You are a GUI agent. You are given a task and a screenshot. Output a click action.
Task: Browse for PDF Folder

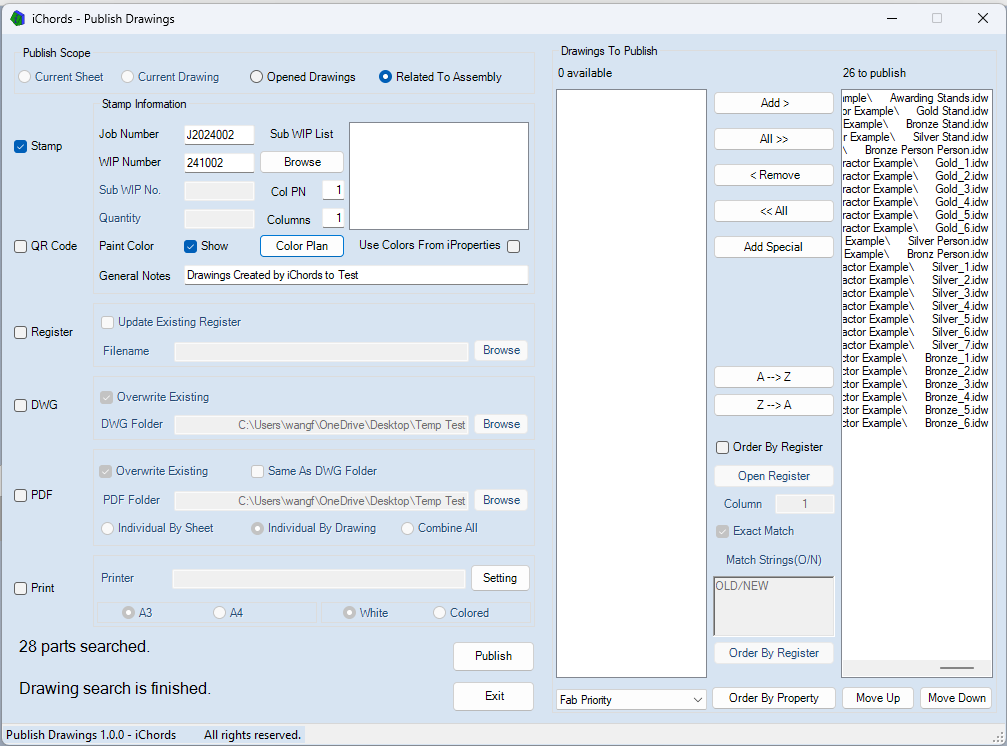501,500
